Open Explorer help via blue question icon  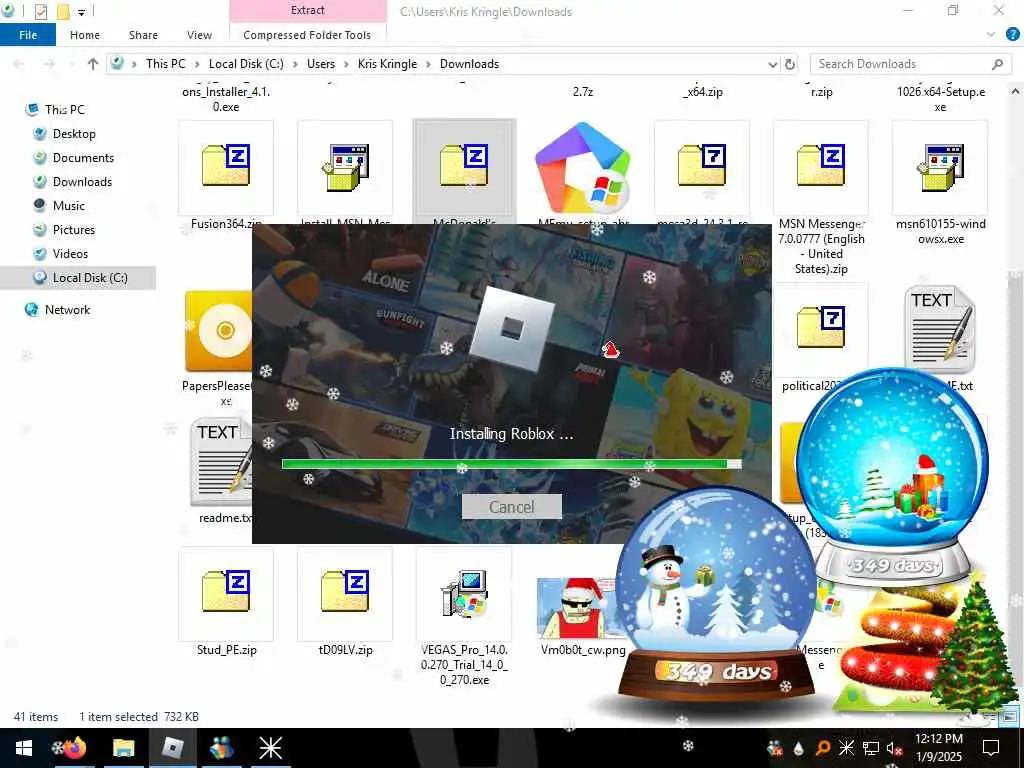(x=1013, y=35)
